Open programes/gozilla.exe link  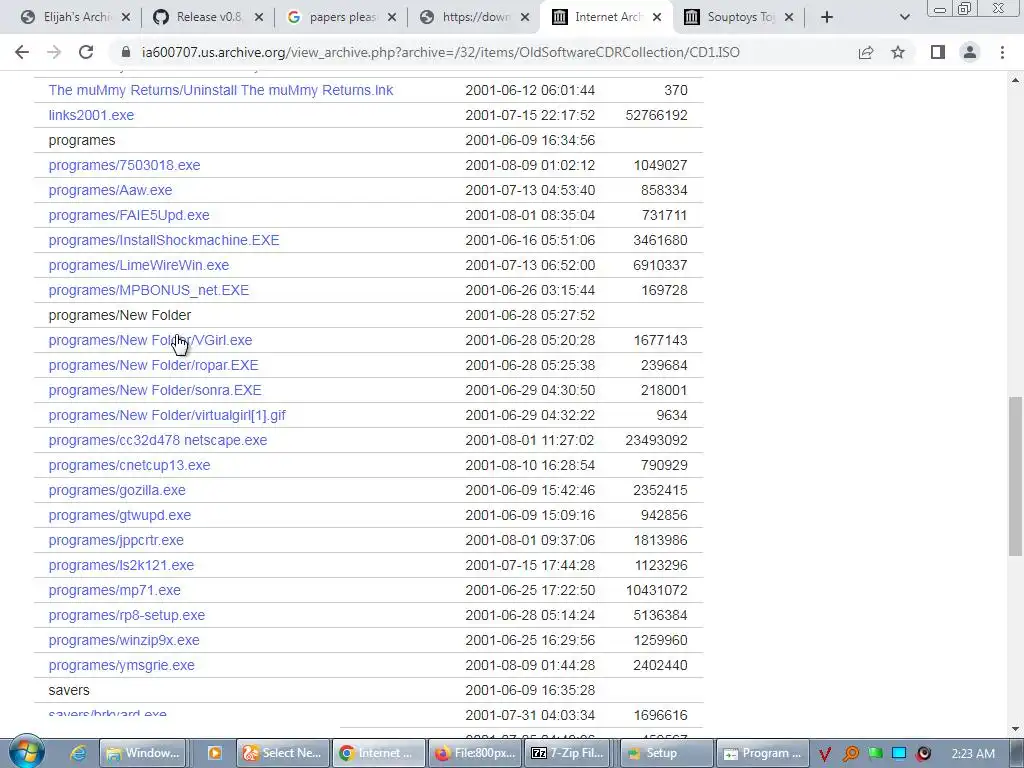coord(117,490)
